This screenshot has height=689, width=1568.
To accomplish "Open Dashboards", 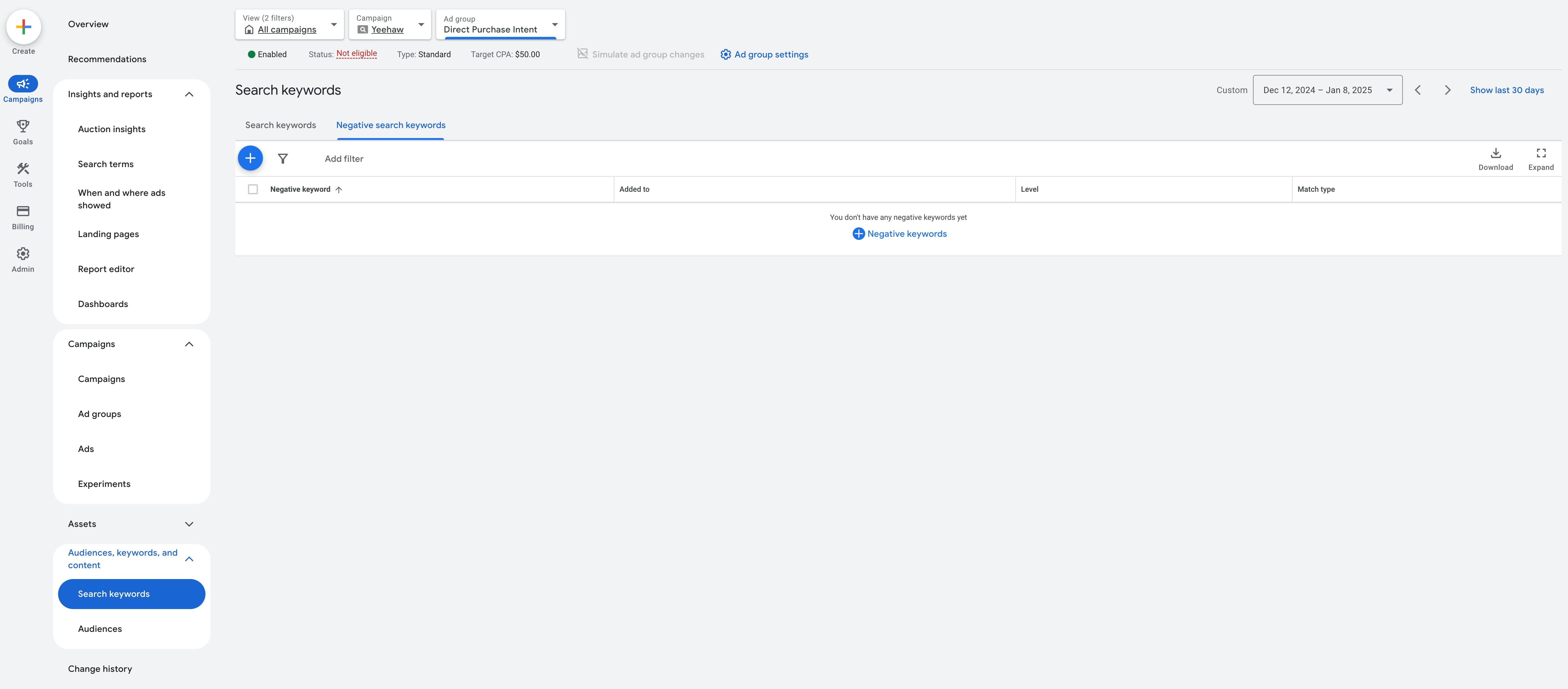I will (103, 304).
